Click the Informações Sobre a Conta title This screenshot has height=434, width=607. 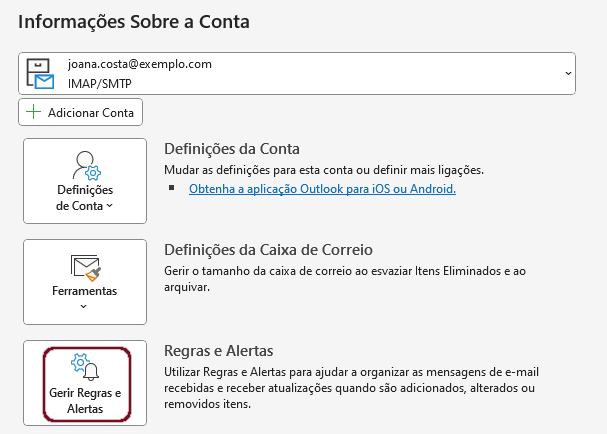(x=134, y=22)
